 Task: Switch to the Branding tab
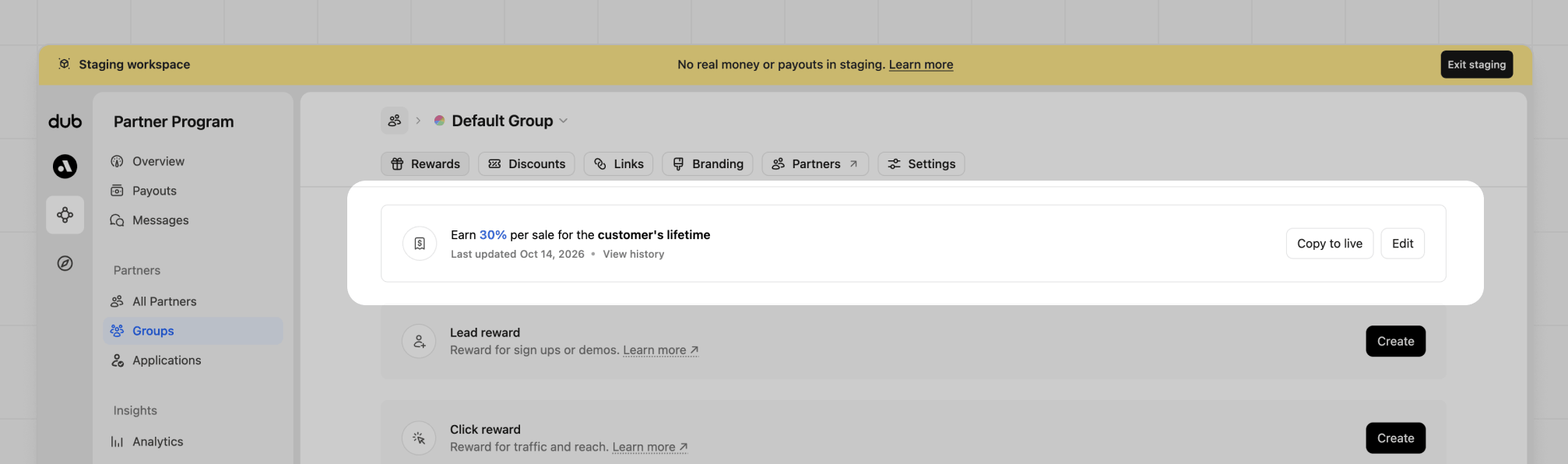tap(708, 163)
